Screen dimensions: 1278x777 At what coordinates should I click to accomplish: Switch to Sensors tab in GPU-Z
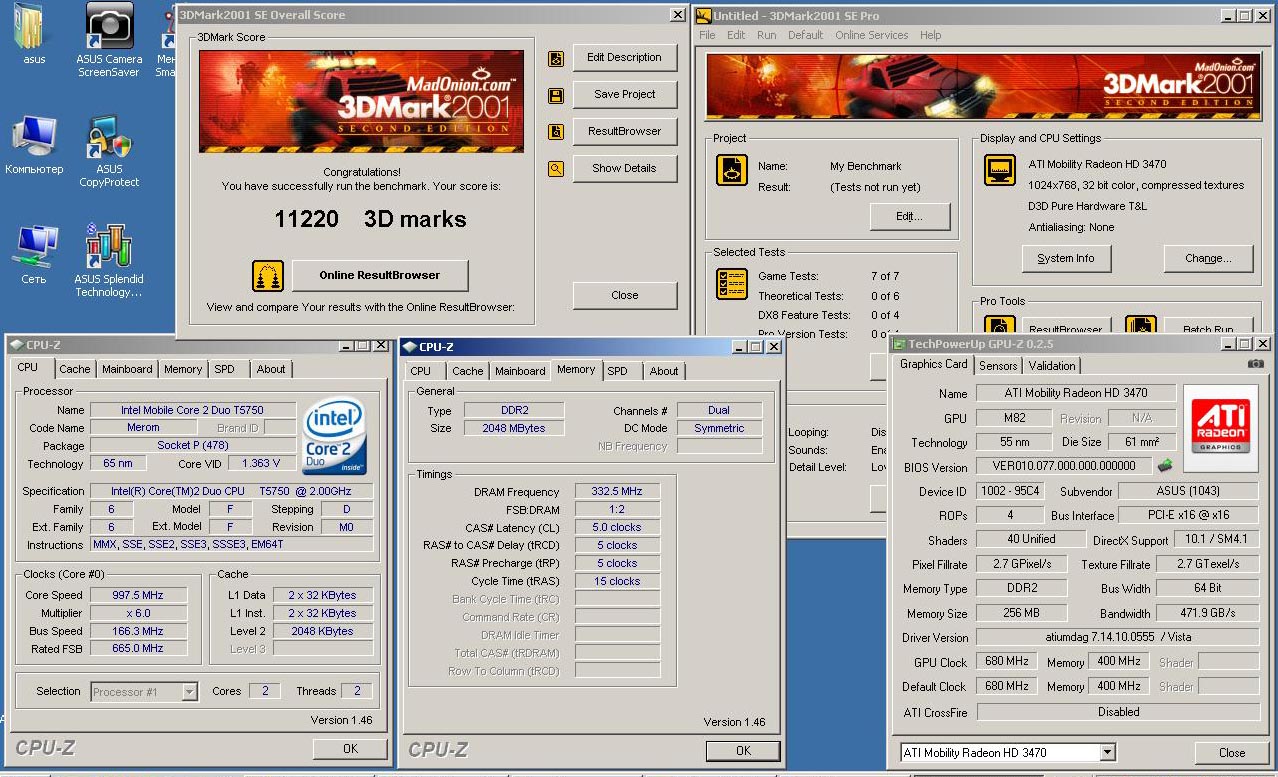click(x=998, y=366)
